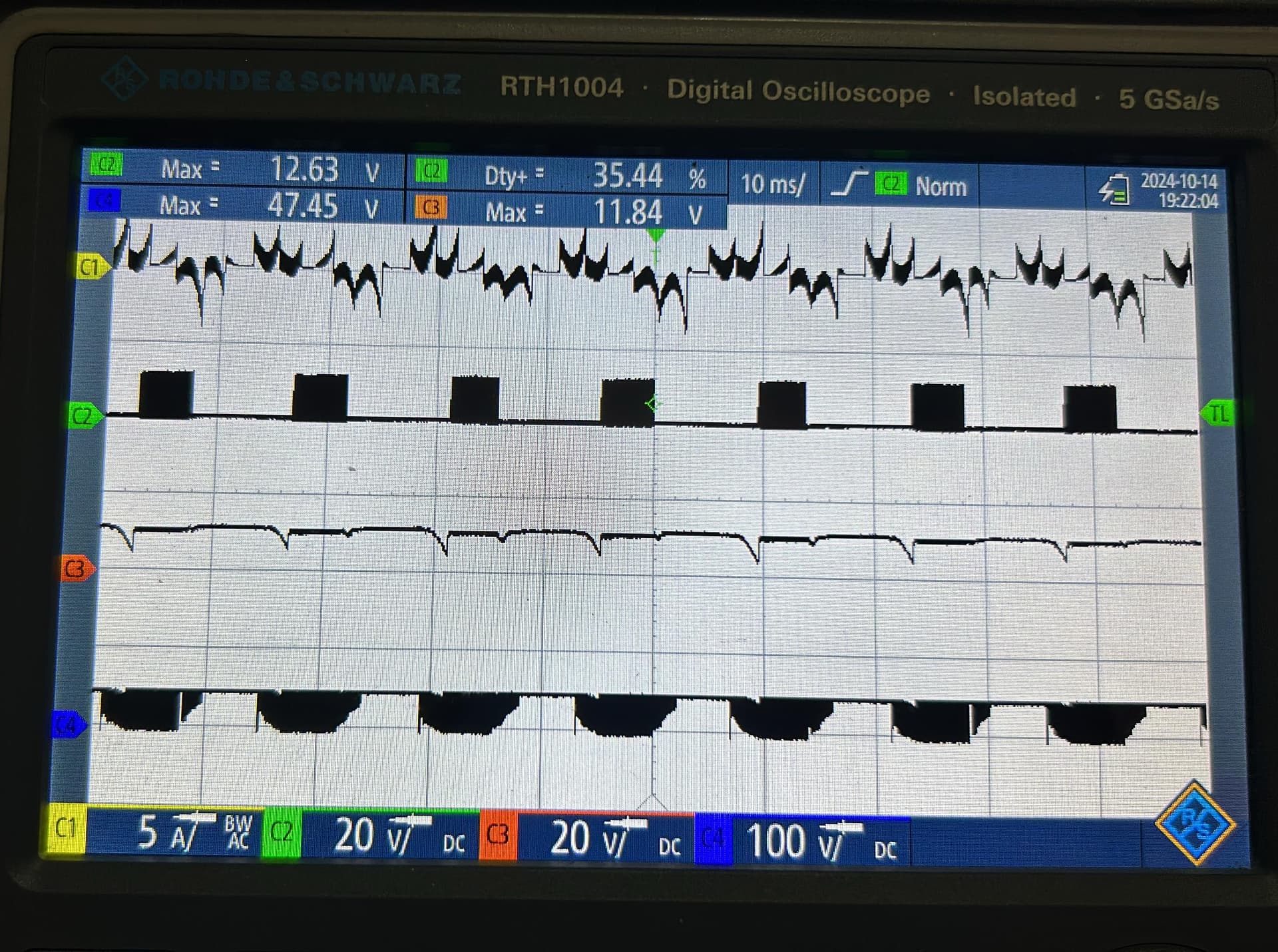Viewport: 1278px width, 952px height.
Task: Tap the C2 badge beside Dty+ measurement
Action: tap(431, 171)
